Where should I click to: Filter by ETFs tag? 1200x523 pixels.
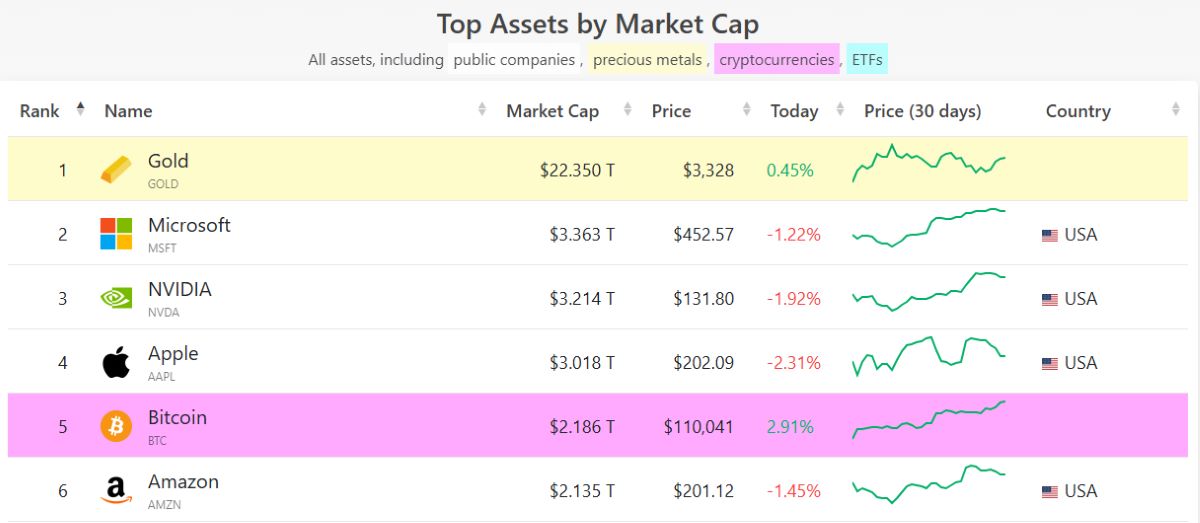tap(867, 59)
